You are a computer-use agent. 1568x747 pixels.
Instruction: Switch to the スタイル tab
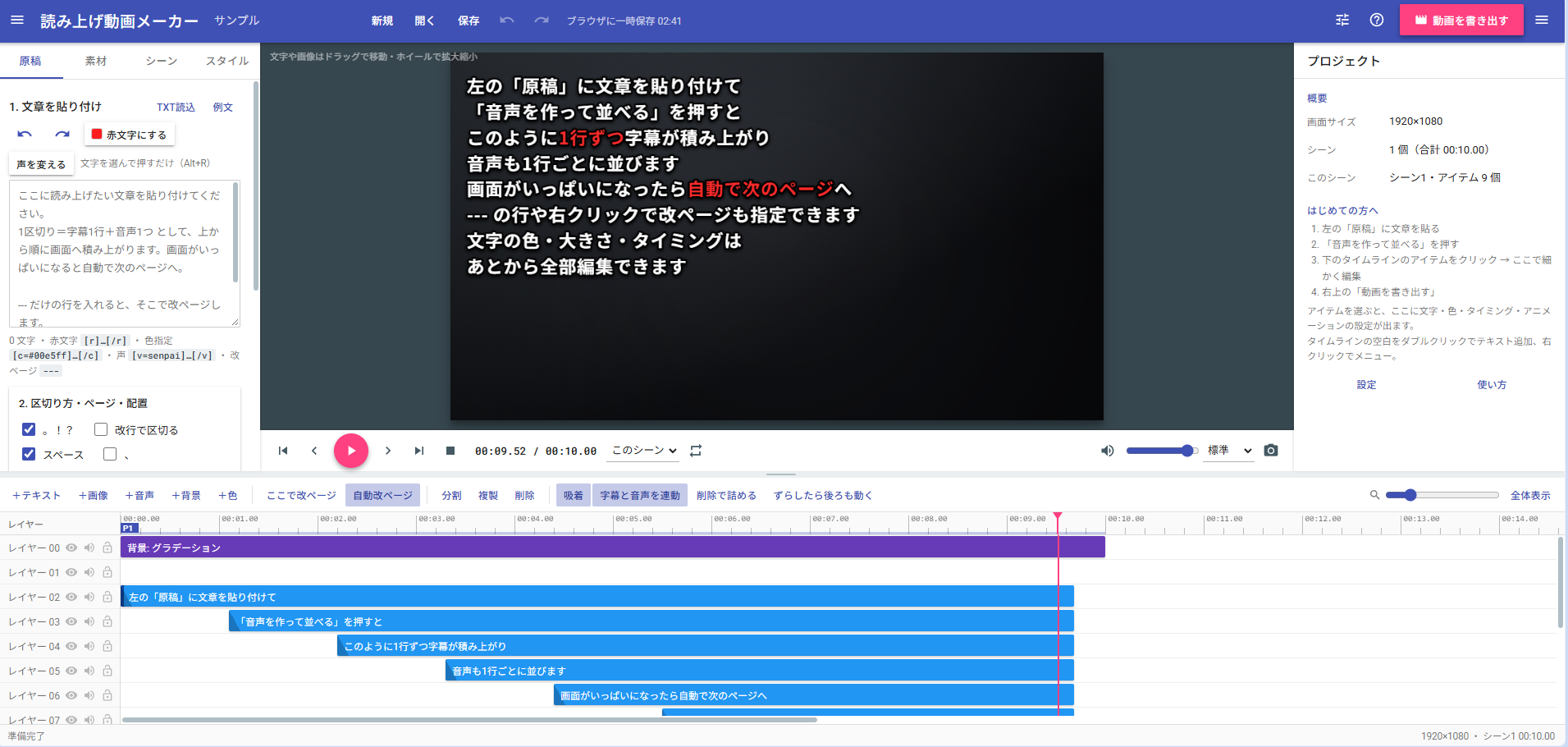227,61
